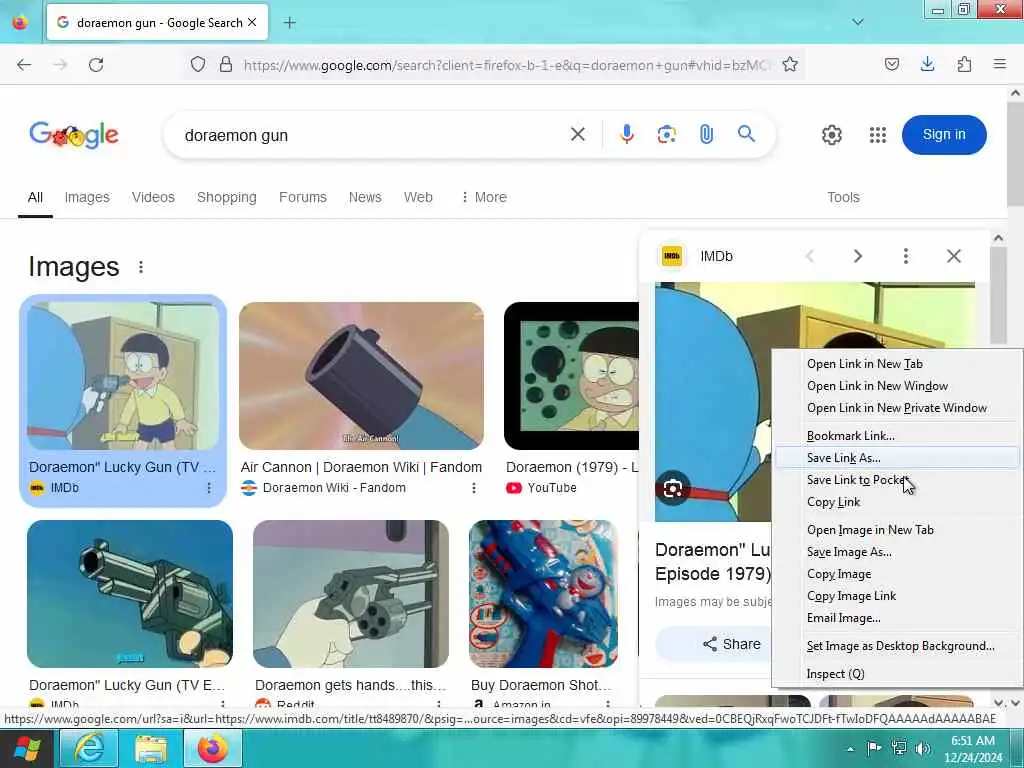Viewport: 1024px width, 768px height.
Task: Select Save Link to Pocket
Action: coord(858,480)
